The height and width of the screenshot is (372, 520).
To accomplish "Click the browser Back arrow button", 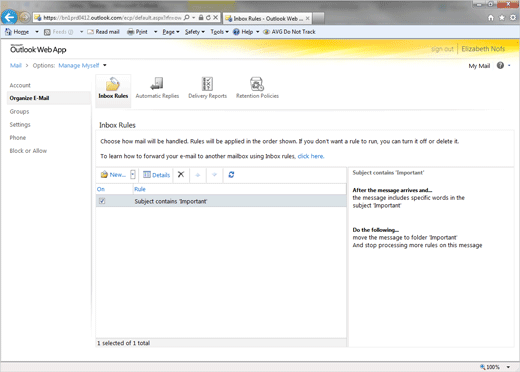I will click(x=9, y=17).
